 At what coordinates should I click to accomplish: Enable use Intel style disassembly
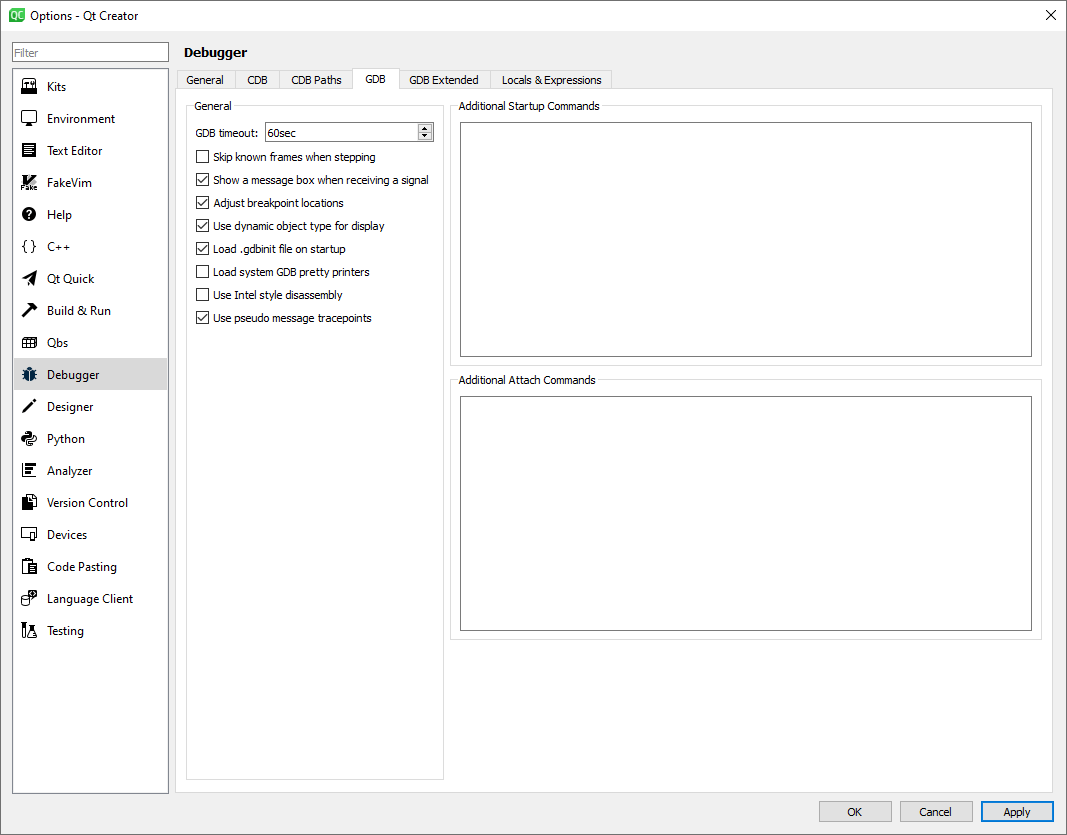click(201, 295)
